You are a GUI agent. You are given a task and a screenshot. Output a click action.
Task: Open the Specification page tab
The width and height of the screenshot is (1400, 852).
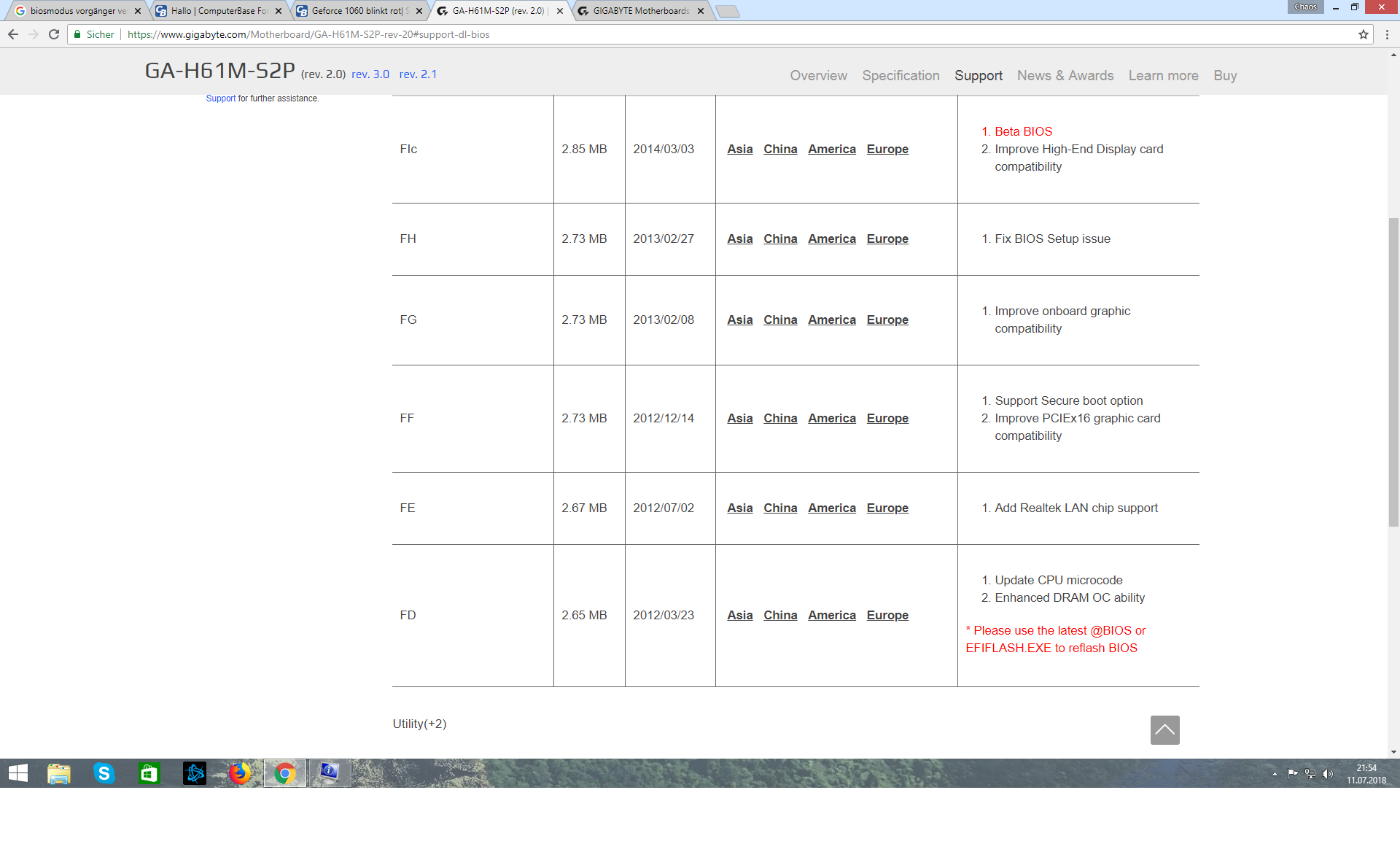(901, 76)
